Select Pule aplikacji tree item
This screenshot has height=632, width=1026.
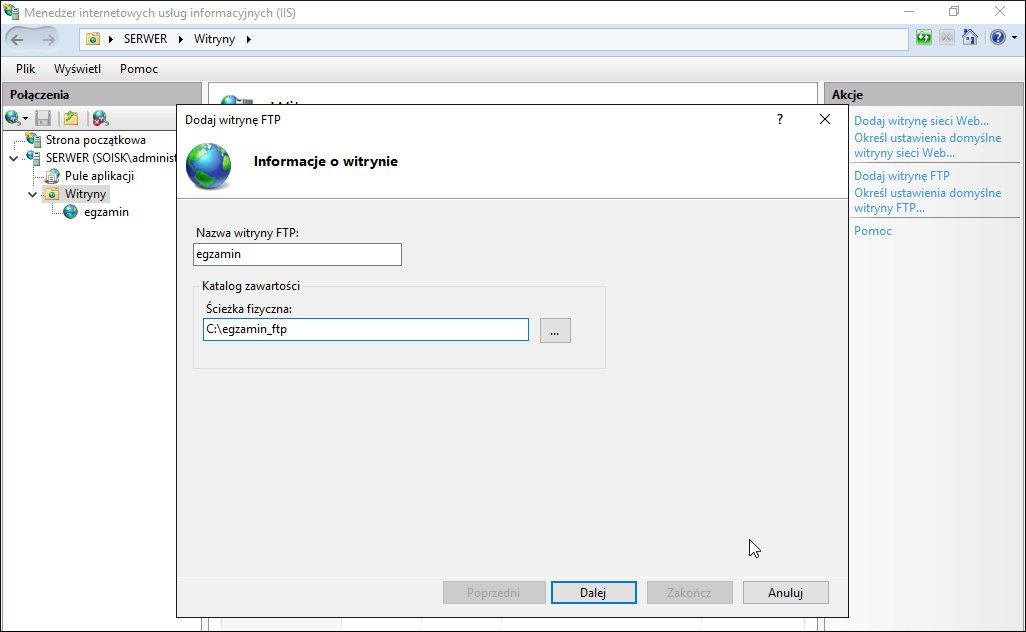click(99, 176)
